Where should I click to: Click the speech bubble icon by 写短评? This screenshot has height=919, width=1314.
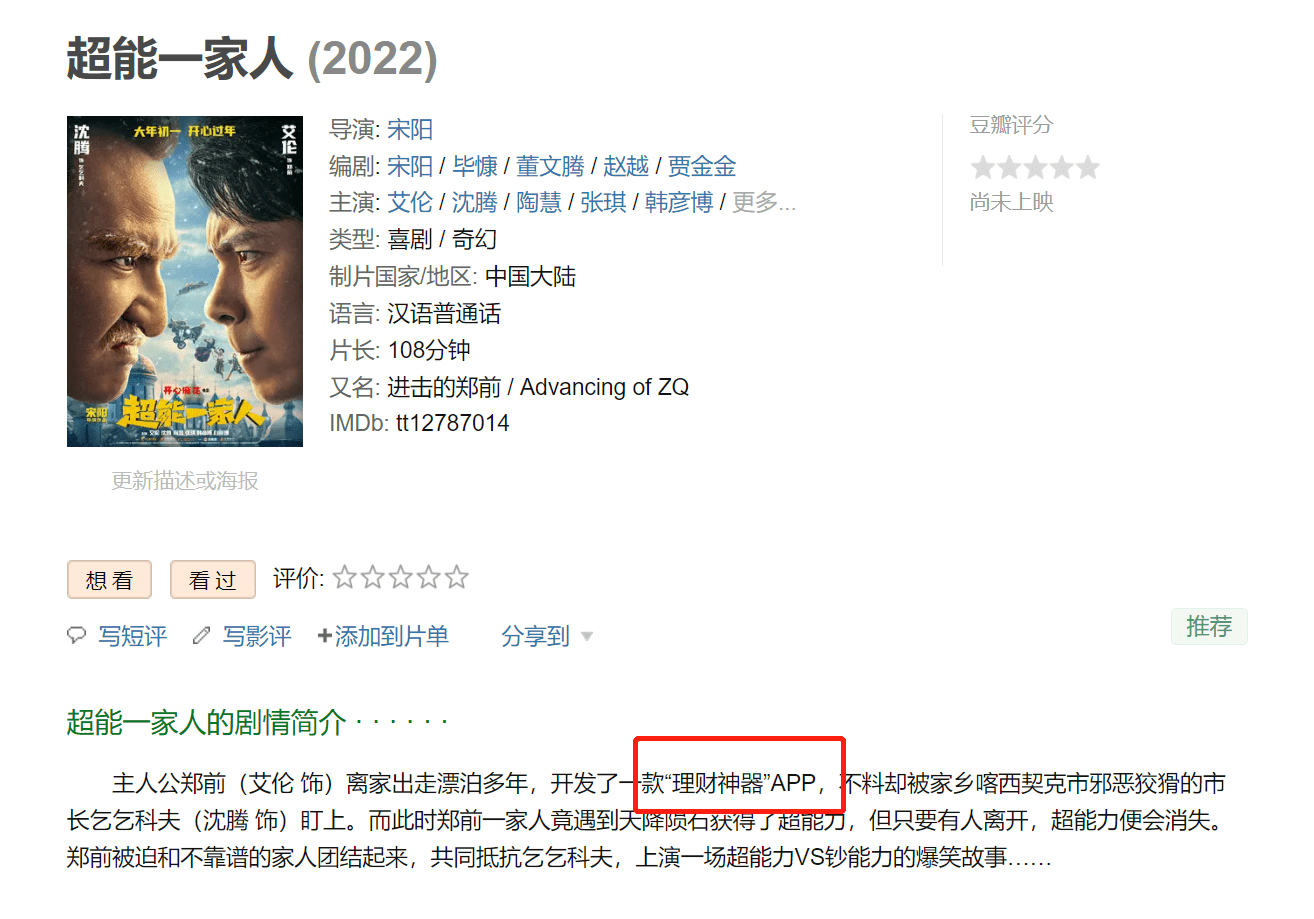pos(76,636)
